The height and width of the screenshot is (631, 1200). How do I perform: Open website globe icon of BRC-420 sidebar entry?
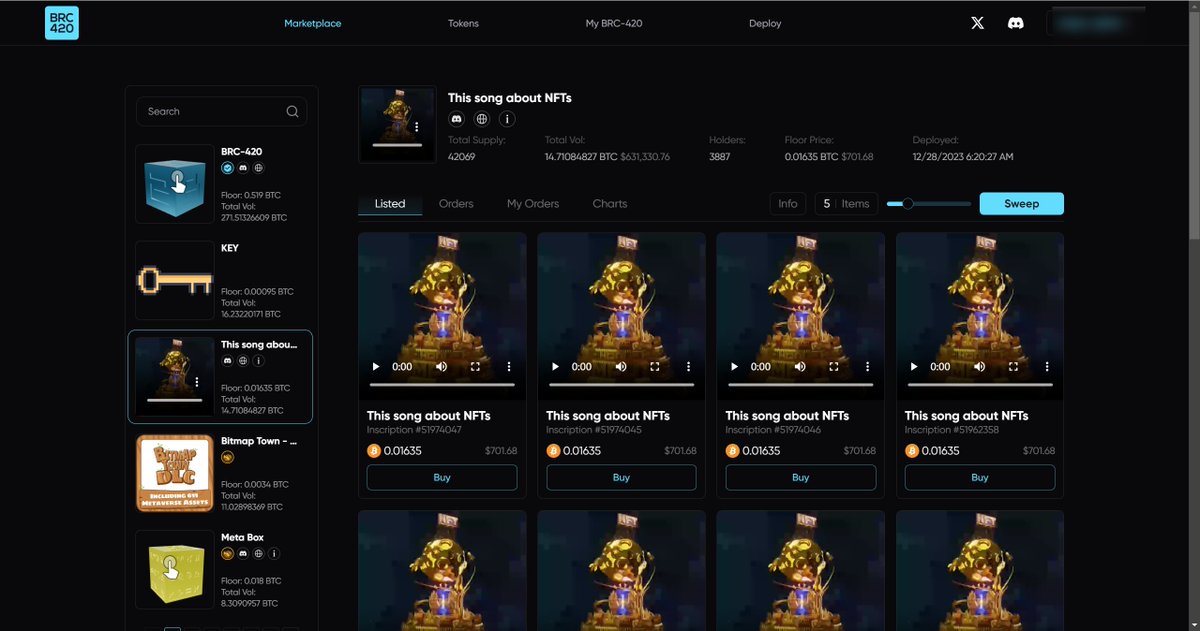click(x=258, y=168)
